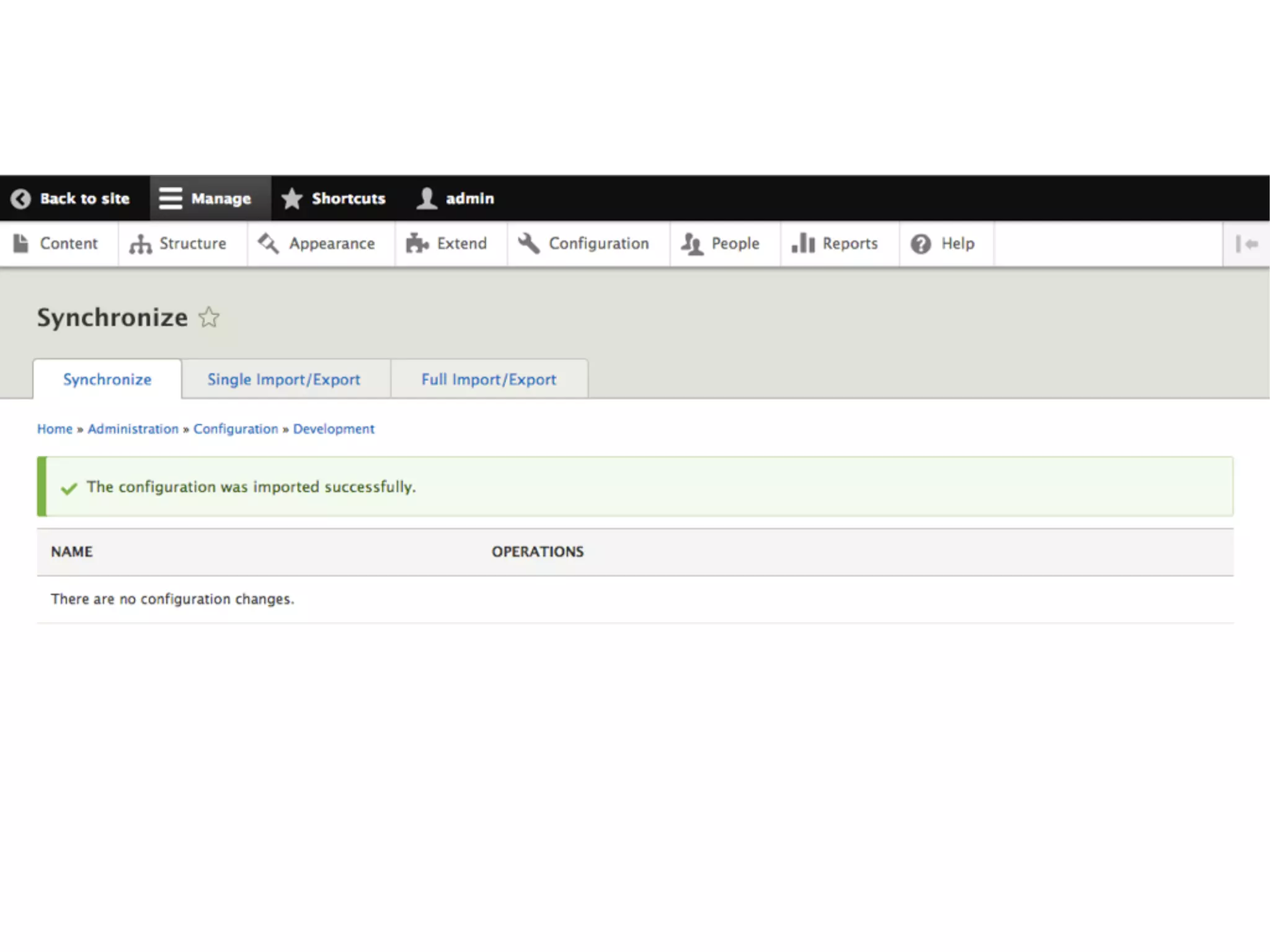Follow the Home breadcrumb link
1270x952 pixels.
tap(55, 429)
